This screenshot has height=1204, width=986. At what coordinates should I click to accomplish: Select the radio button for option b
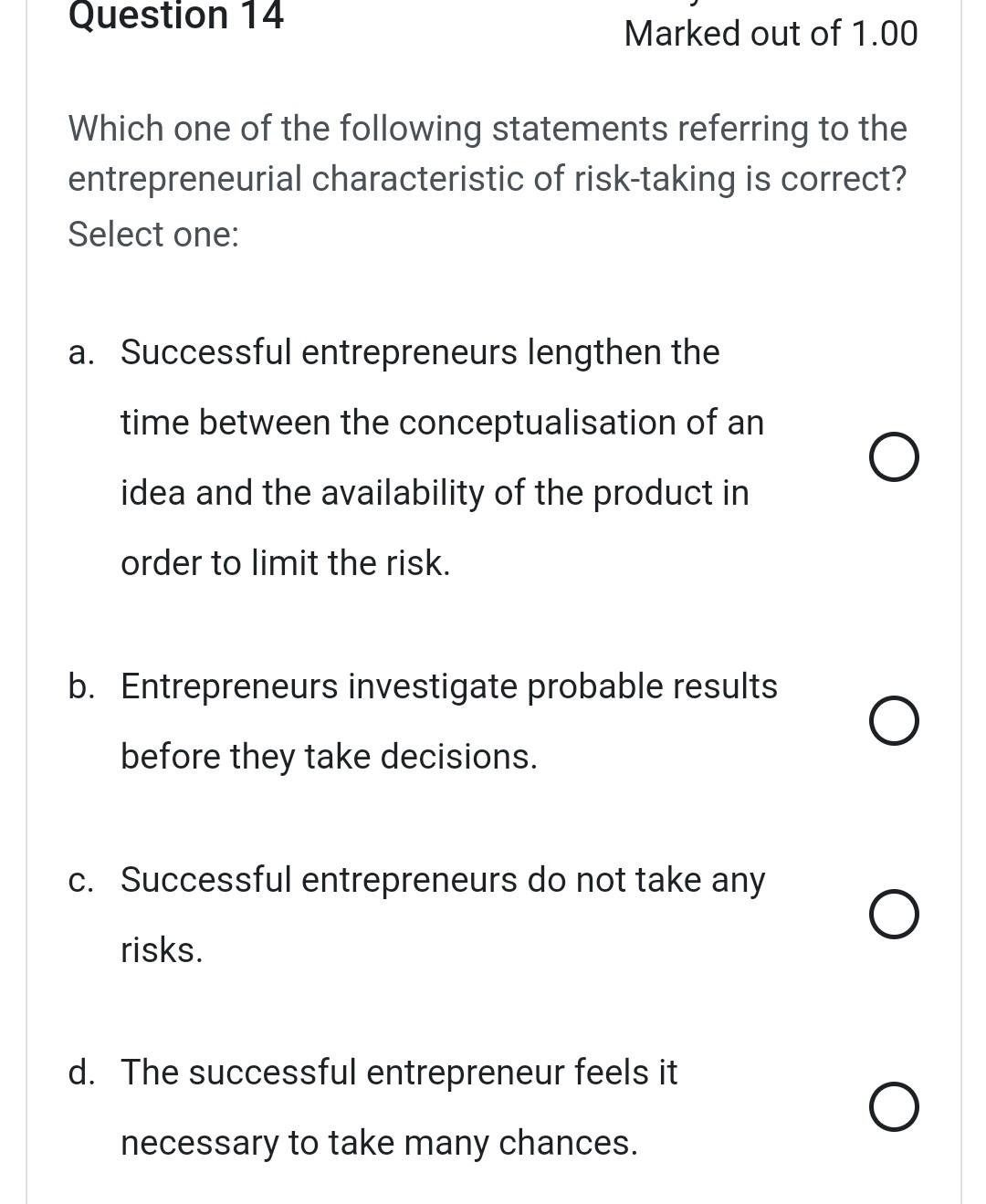(895, 720)
